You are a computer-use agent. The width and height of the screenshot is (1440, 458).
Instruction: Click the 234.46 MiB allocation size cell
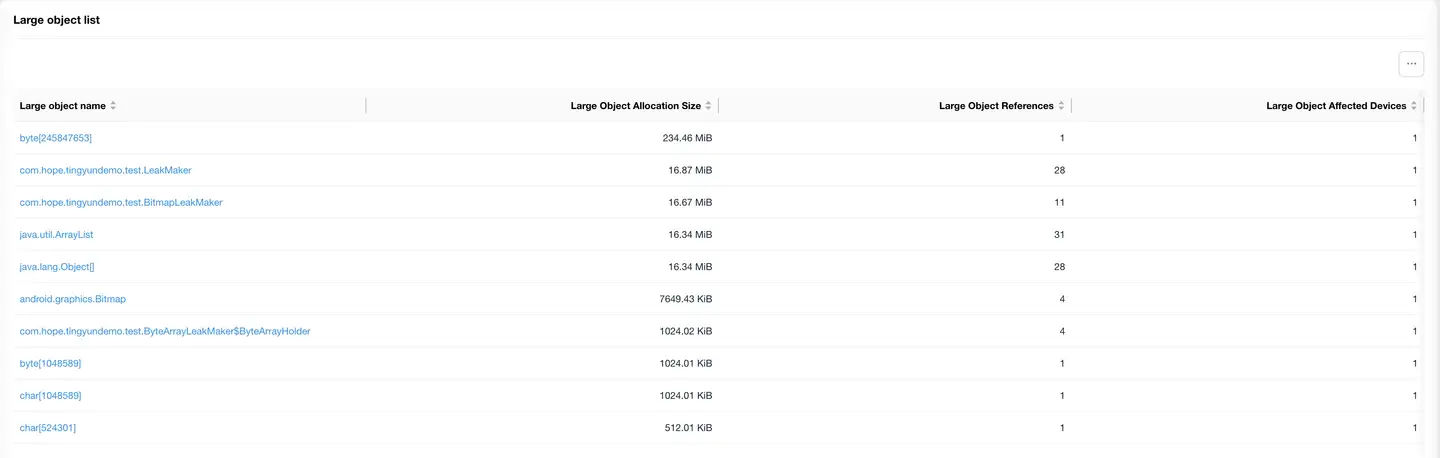pyautogui.click(x=687, y=138)
